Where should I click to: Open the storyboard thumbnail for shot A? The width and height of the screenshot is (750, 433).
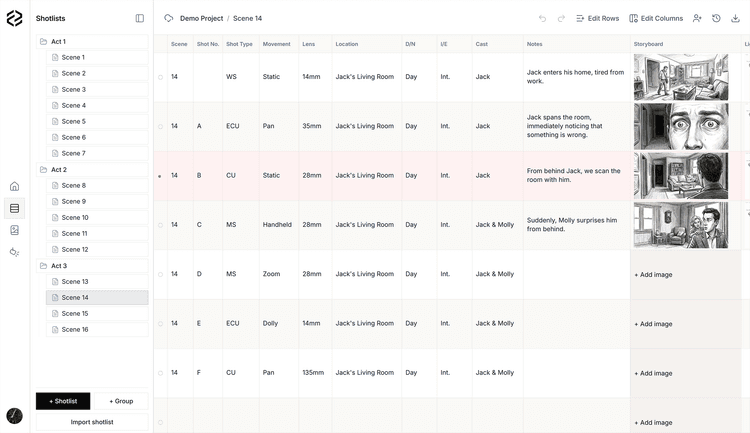pyautogui.click(x=681, y=126)
